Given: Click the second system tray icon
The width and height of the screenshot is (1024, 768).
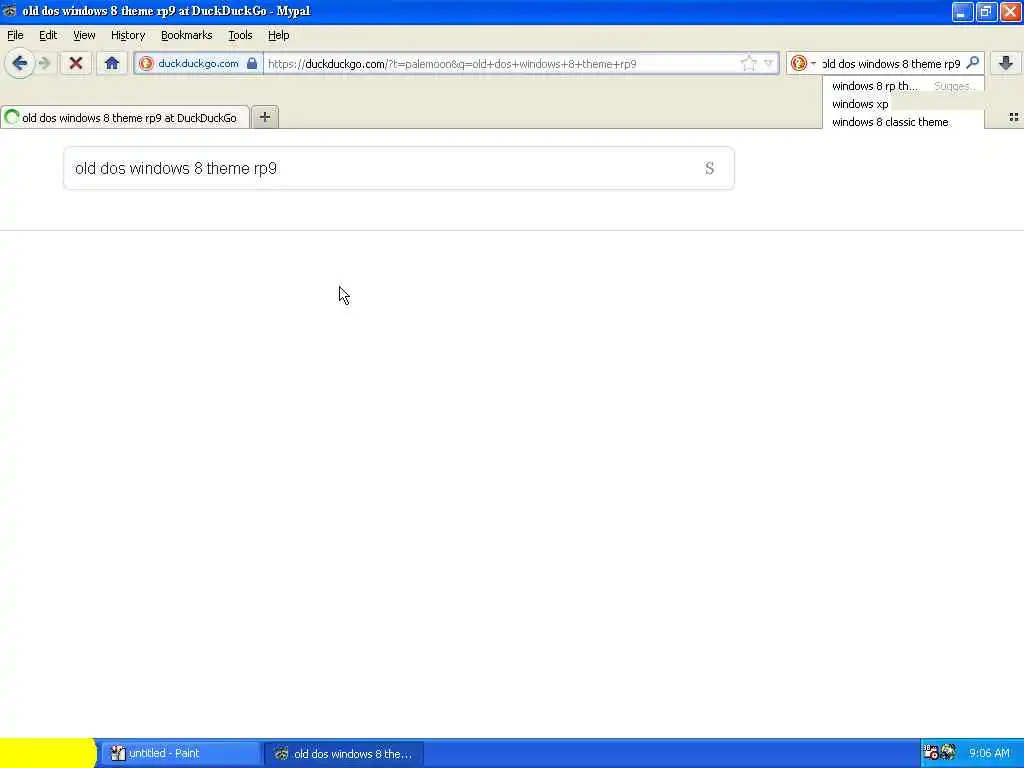Looking at the screenshot, I should pos(948,753).
